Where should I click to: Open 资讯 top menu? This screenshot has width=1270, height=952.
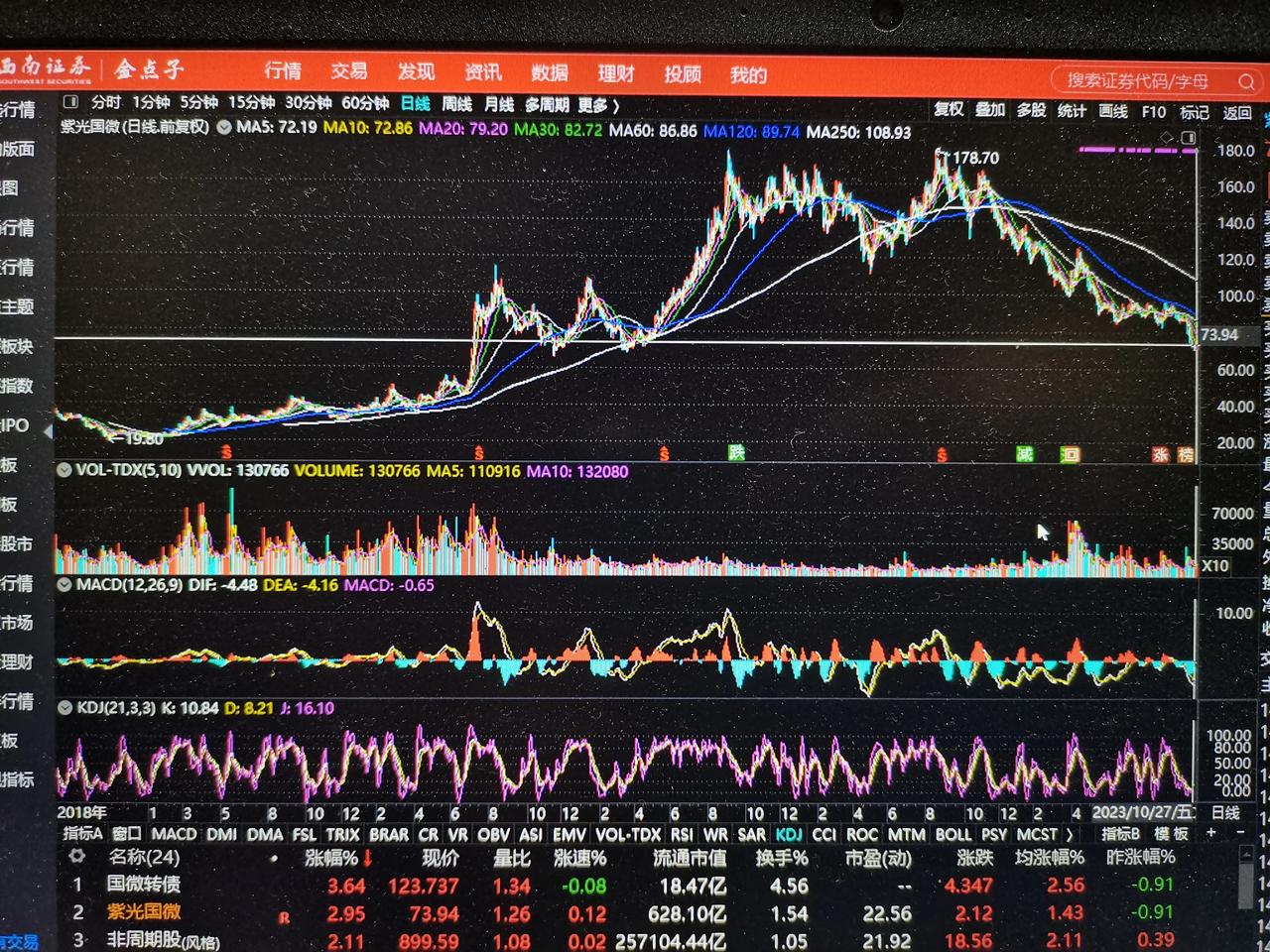(483, 72)
